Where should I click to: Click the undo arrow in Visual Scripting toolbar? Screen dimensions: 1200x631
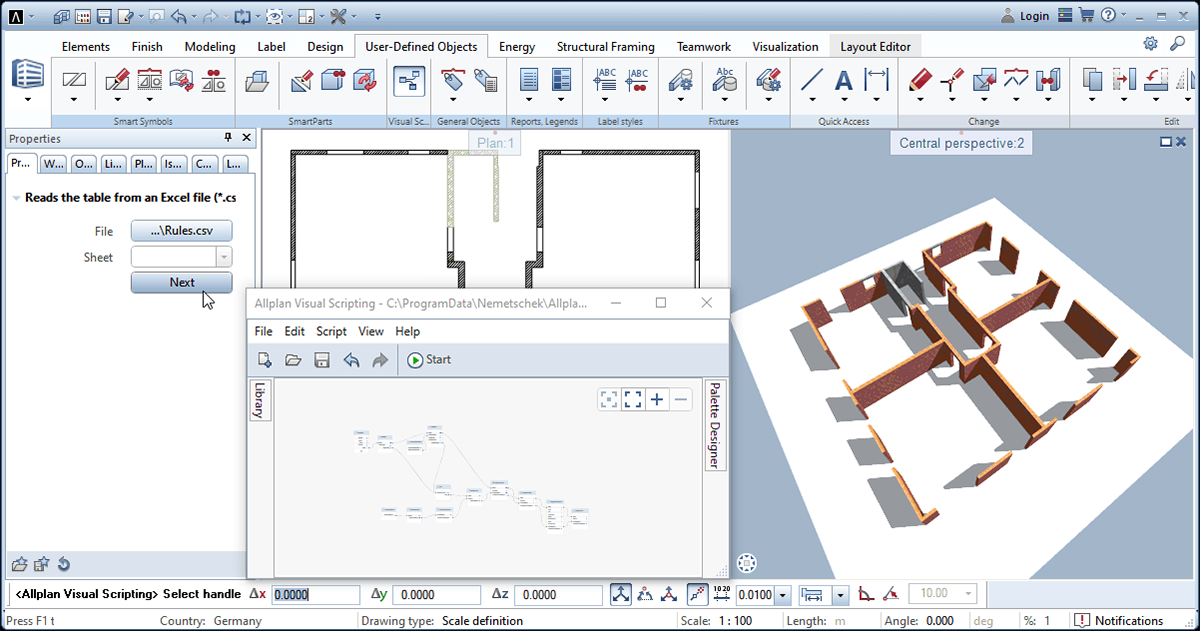tap(351, 360)
